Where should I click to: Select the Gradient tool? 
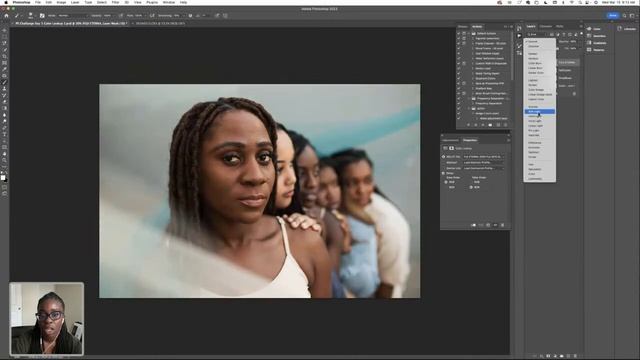pyautogui.click(x=4, y=108)
